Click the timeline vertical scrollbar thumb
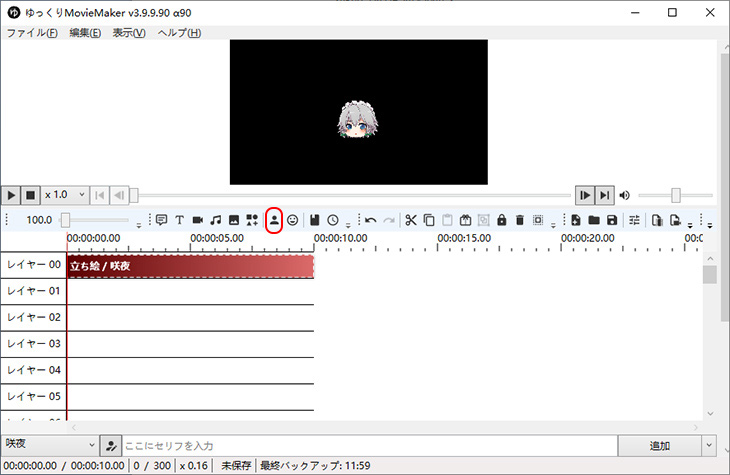The image size is (730, 475). click(710, 274)
